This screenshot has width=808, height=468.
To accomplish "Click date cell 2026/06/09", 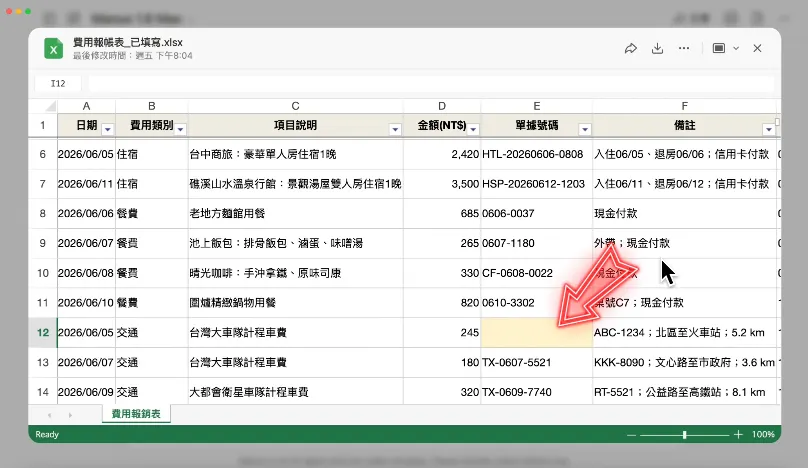I will click(x=87, y=392).
